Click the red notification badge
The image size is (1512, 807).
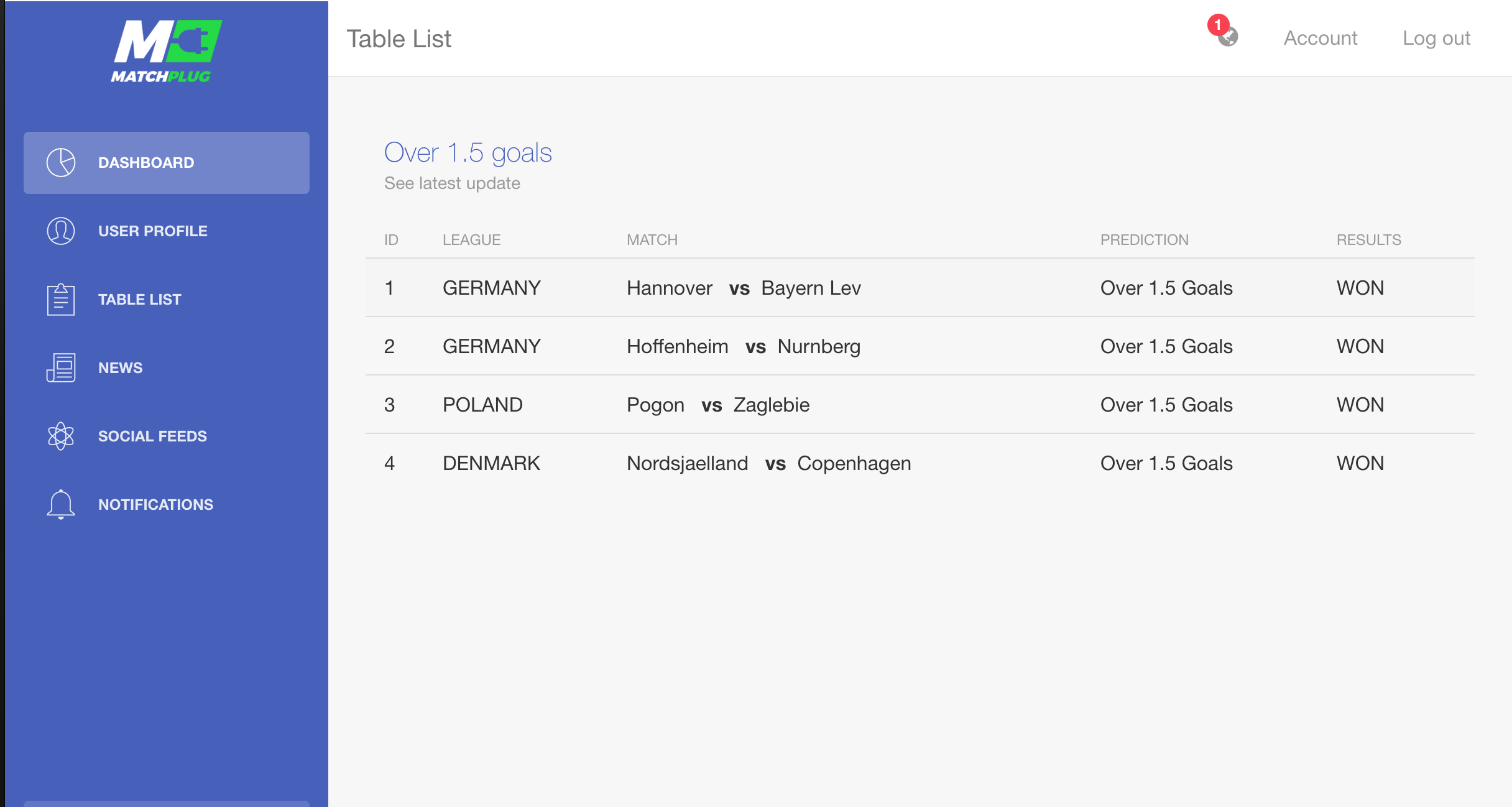(1218, 25)
